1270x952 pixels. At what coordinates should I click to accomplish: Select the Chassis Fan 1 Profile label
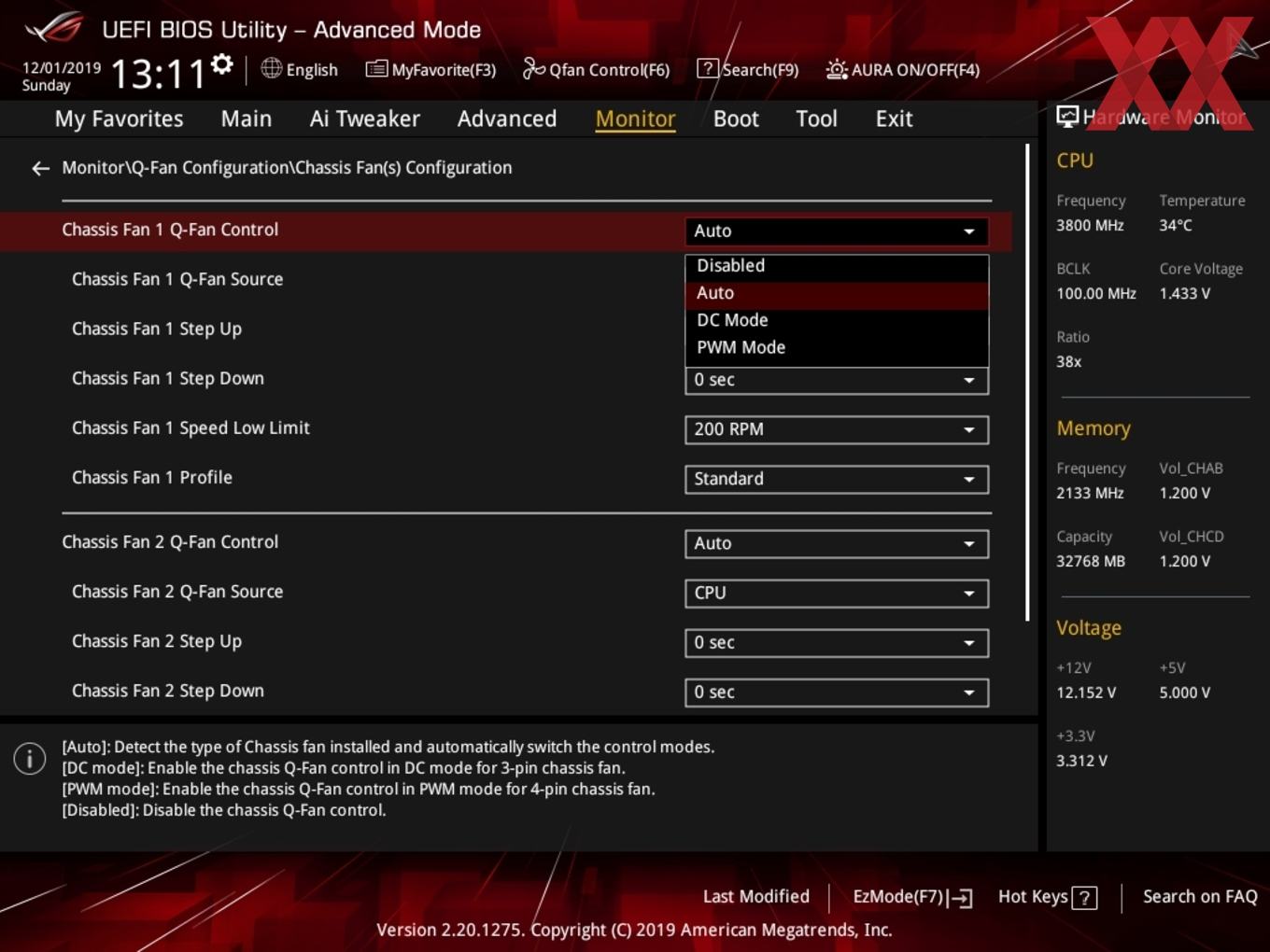[152, 478]
